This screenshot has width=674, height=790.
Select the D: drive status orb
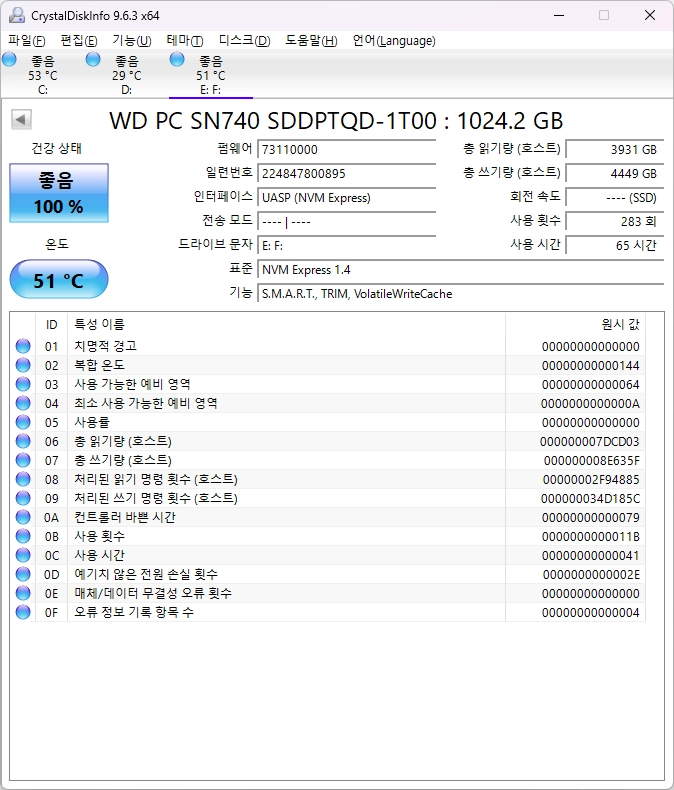coord(93,59)
